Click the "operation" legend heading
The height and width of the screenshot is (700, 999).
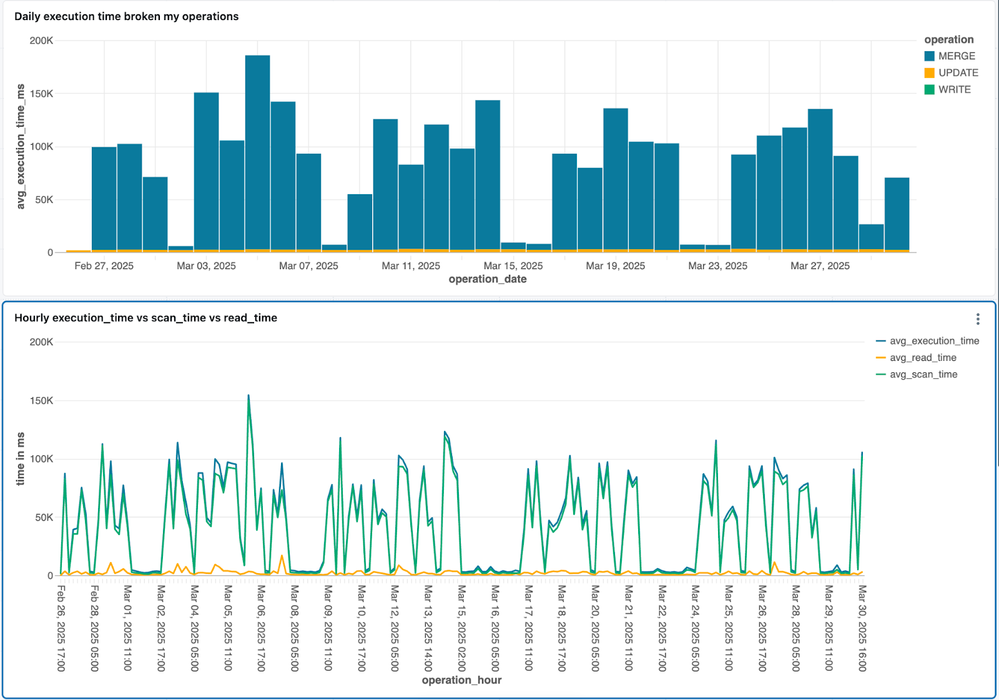pos(949,40)
